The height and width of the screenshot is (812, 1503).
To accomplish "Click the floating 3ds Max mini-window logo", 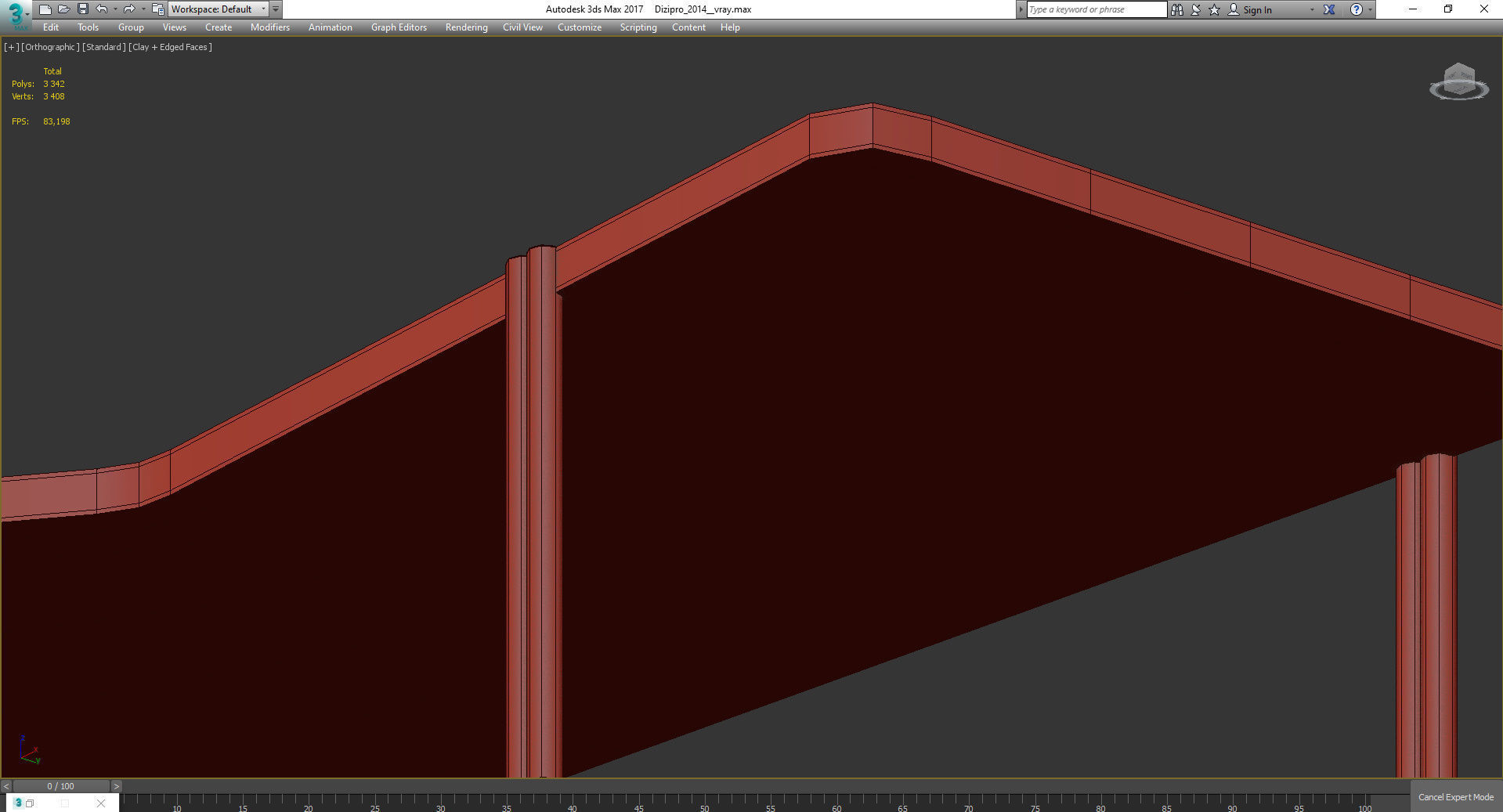I will [18, 803].
